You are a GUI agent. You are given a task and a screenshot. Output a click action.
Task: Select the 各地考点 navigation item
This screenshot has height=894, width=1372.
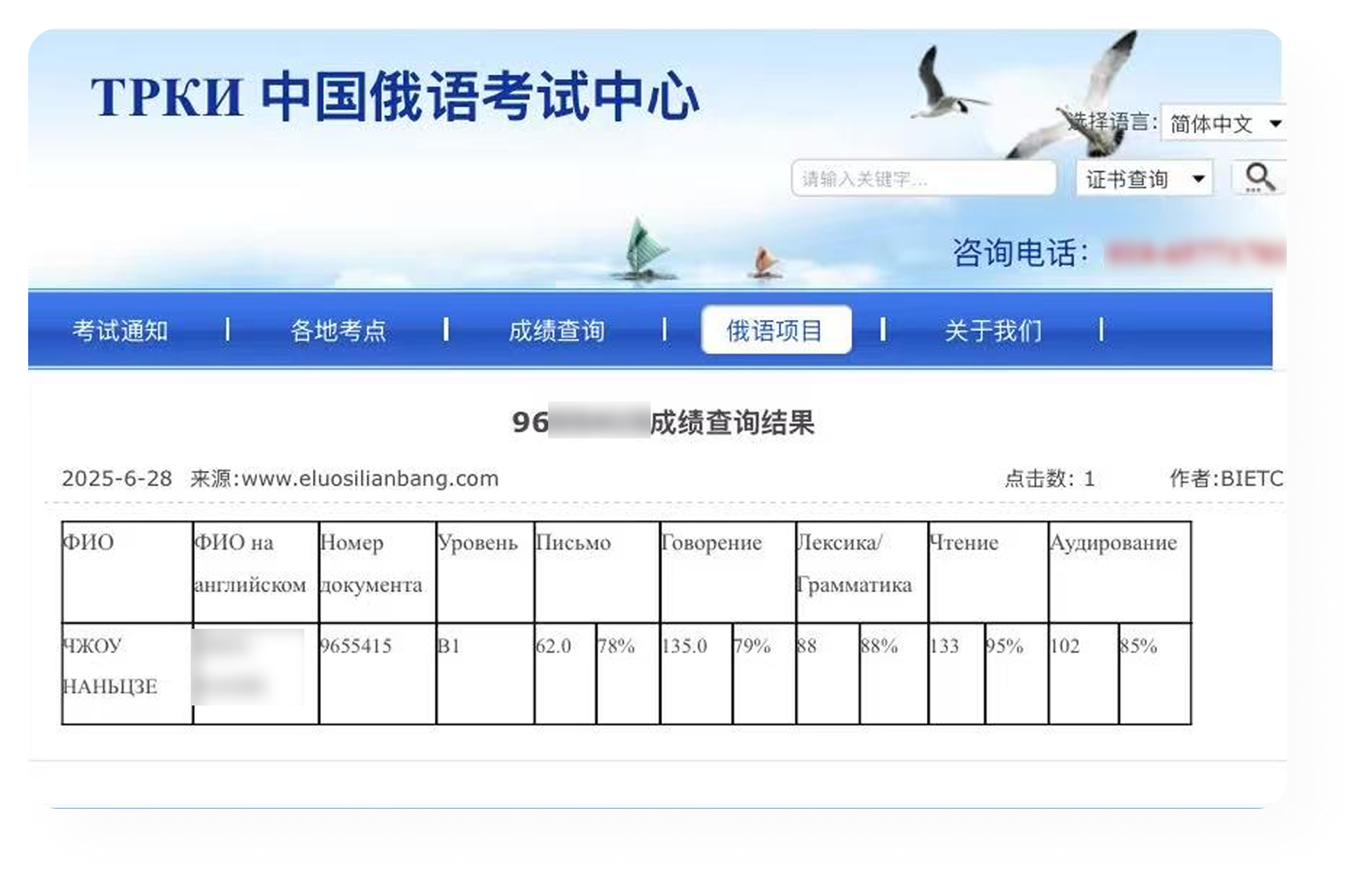click(x=340, y=331)
